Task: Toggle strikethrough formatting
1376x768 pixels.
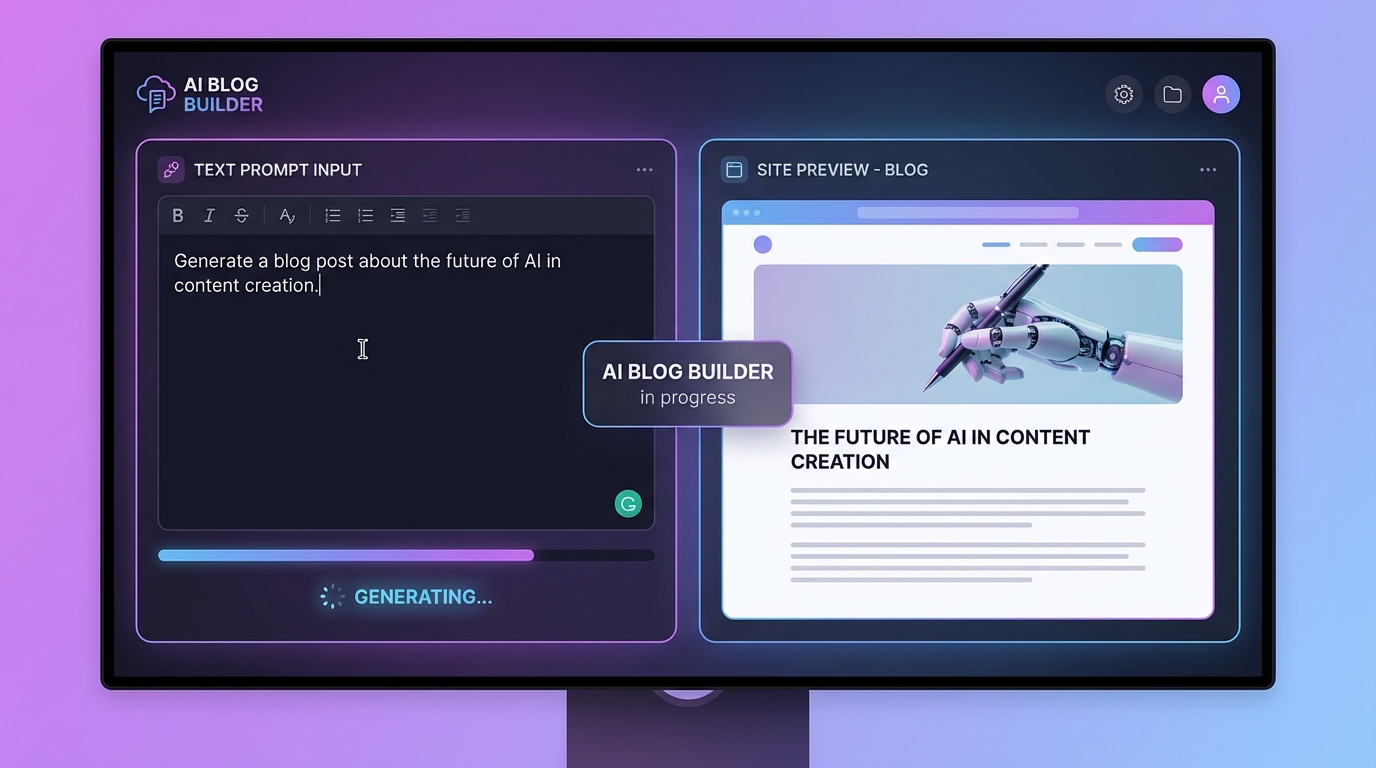Action: pos(242,215)
